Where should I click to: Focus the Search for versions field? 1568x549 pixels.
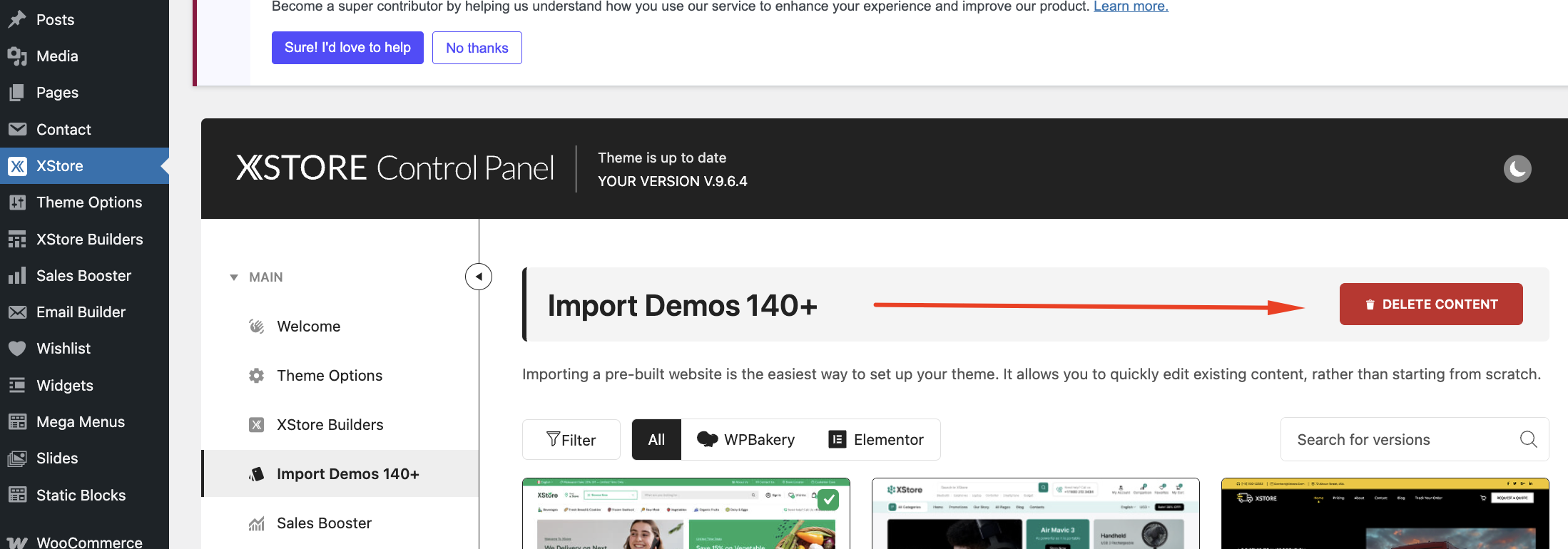[1415, 440]
